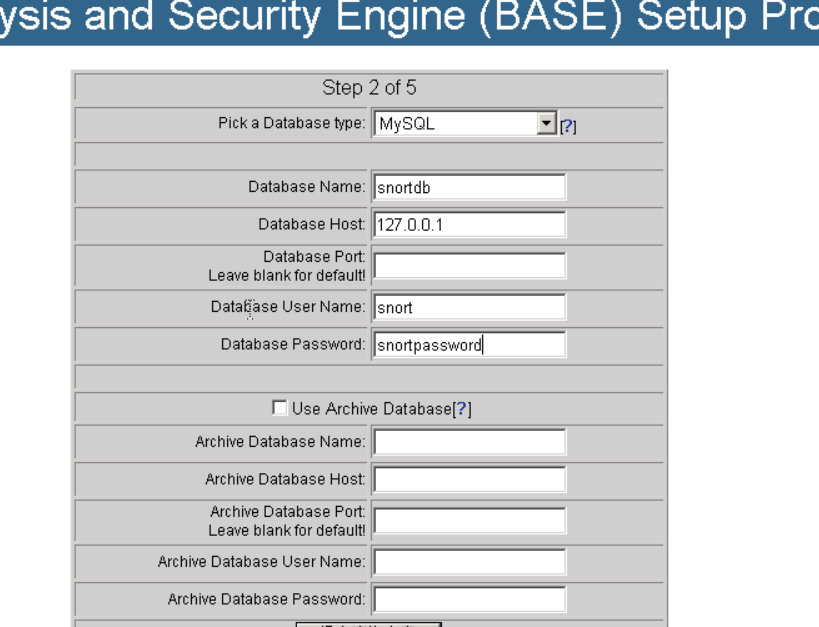Enable the Use Archive Database checkbox
819x627 pixels.
[280, 408]
